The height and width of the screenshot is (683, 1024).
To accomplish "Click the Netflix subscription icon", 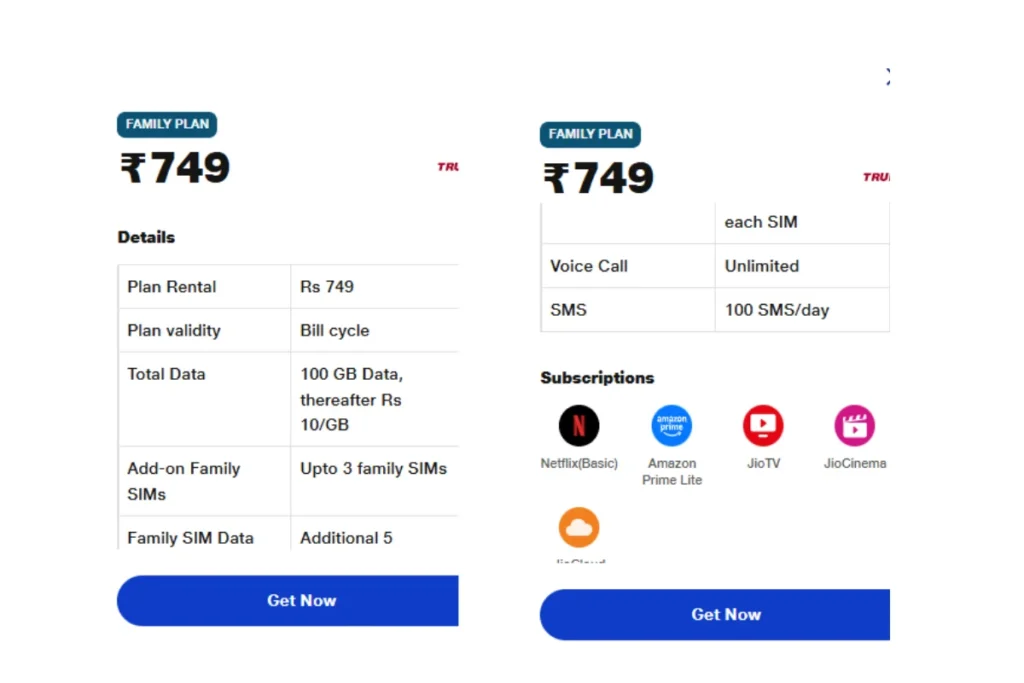I will click(579, 426).
